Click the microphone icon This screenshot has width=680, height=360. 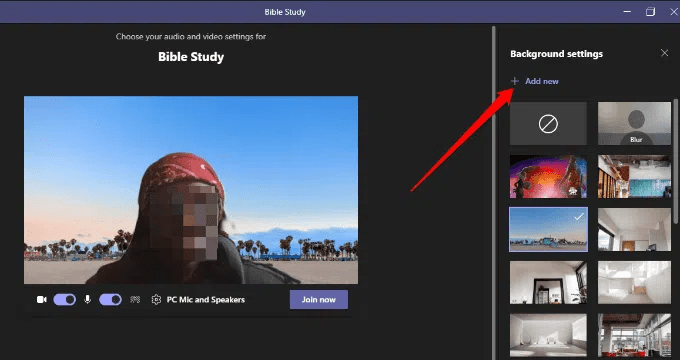(x=88, y=299)
